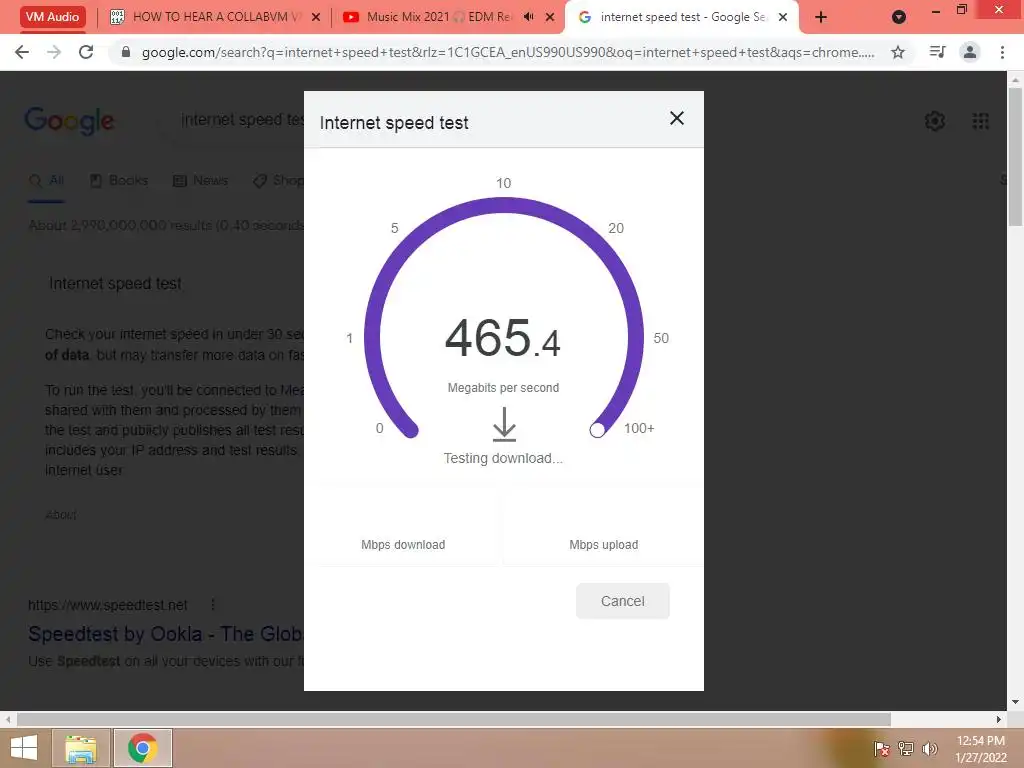The width and height of the screenshot is (1024, 768).
Task: Click the Testing download status text
Action: point(503,458)
